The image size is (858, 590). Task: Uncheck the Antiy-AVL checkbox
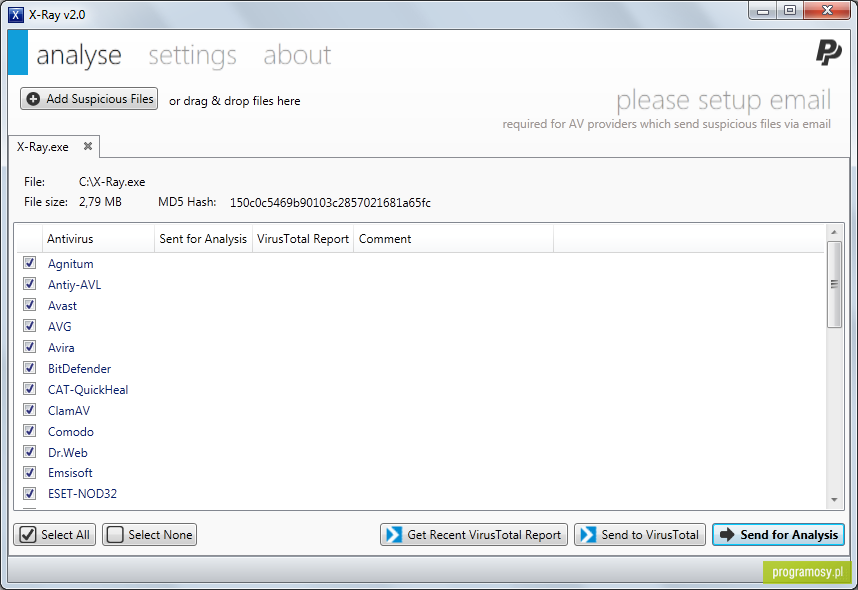[30, 284]
